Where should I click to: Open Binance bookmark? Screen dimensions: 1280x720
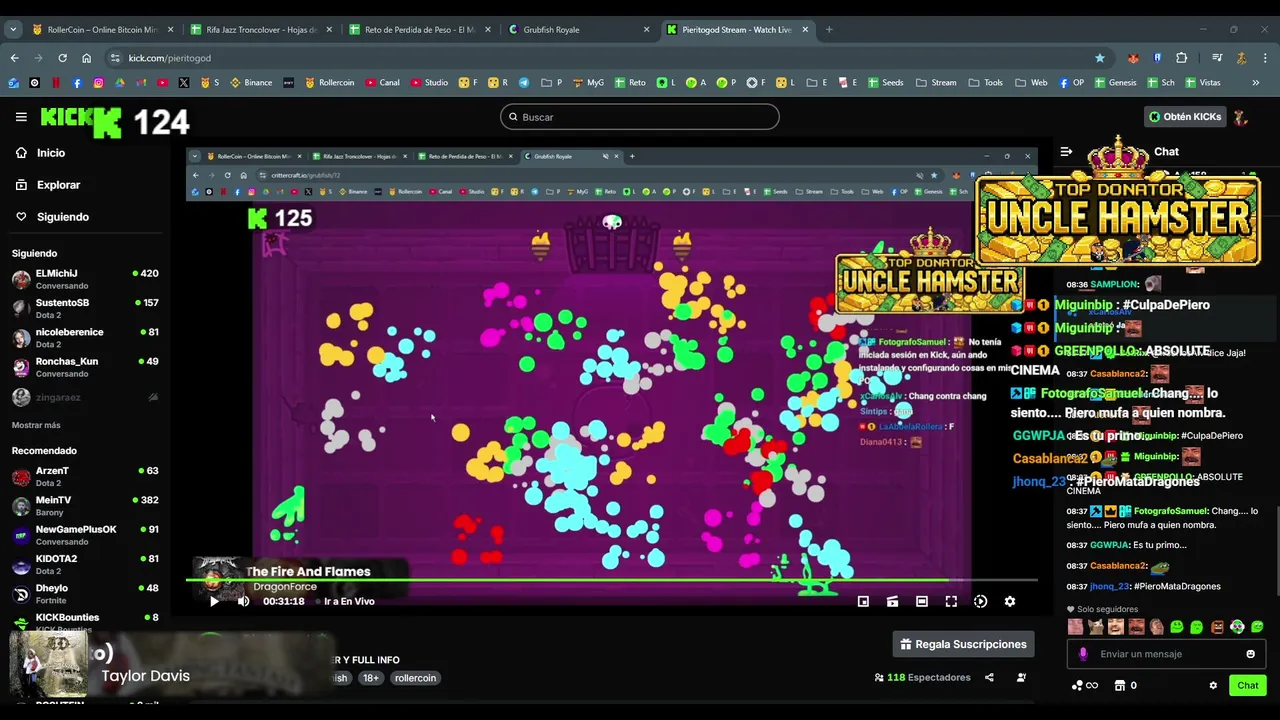click(x=251, y=83)
